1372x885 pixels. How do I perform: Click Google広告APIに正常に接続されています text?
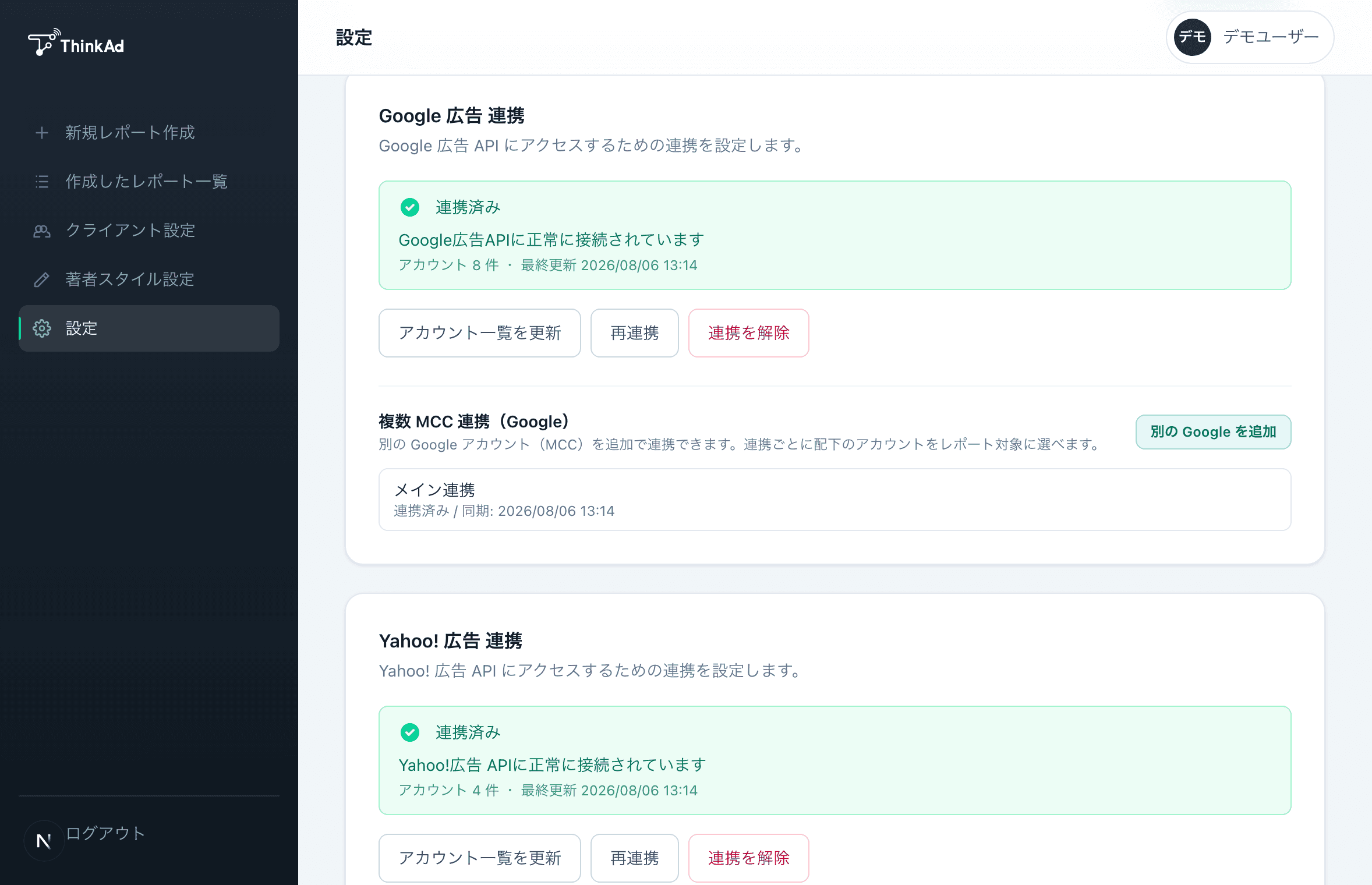click(551, 240)
